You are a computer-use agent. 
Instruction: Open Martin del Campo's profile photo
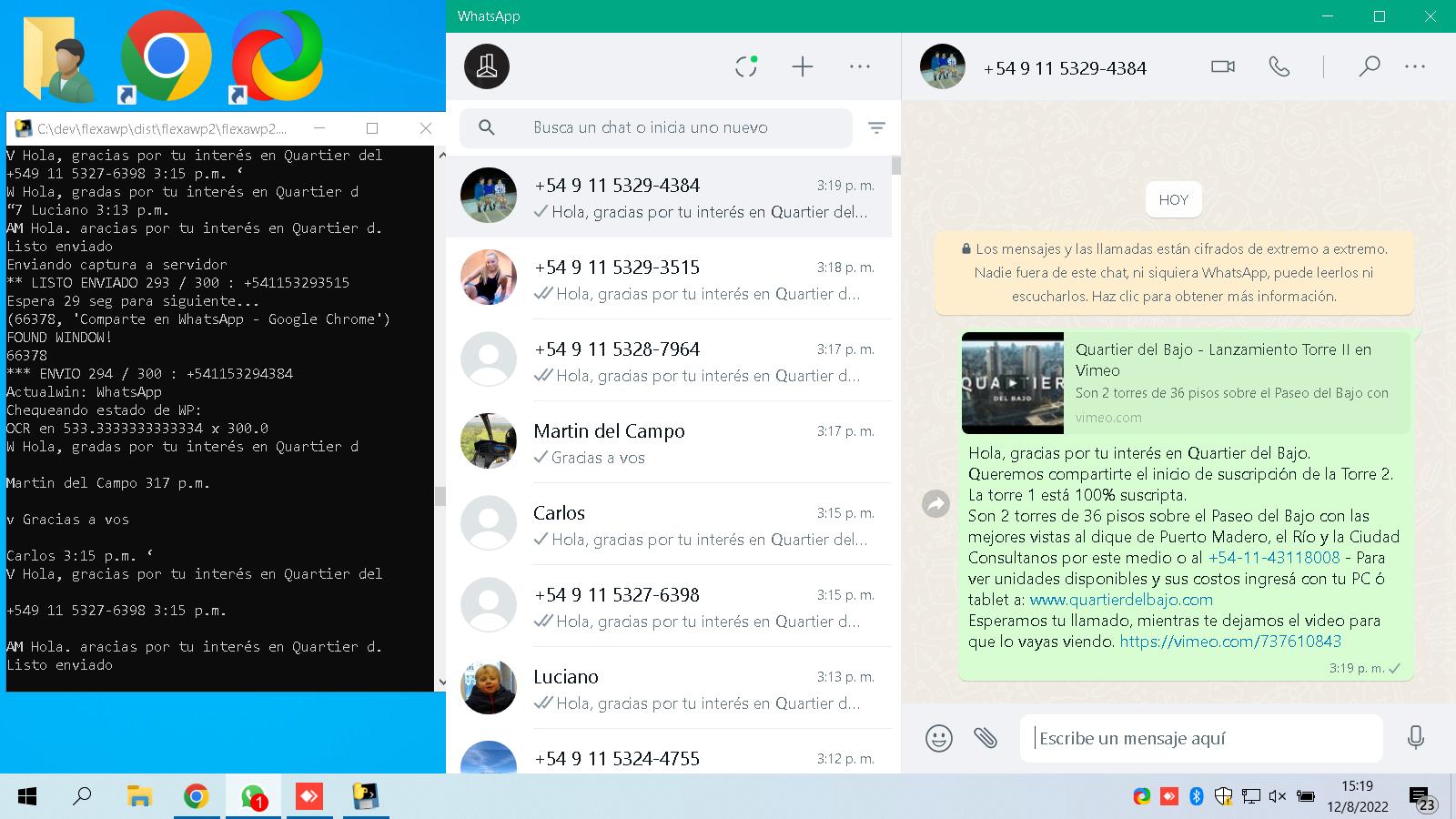(489, 441)
